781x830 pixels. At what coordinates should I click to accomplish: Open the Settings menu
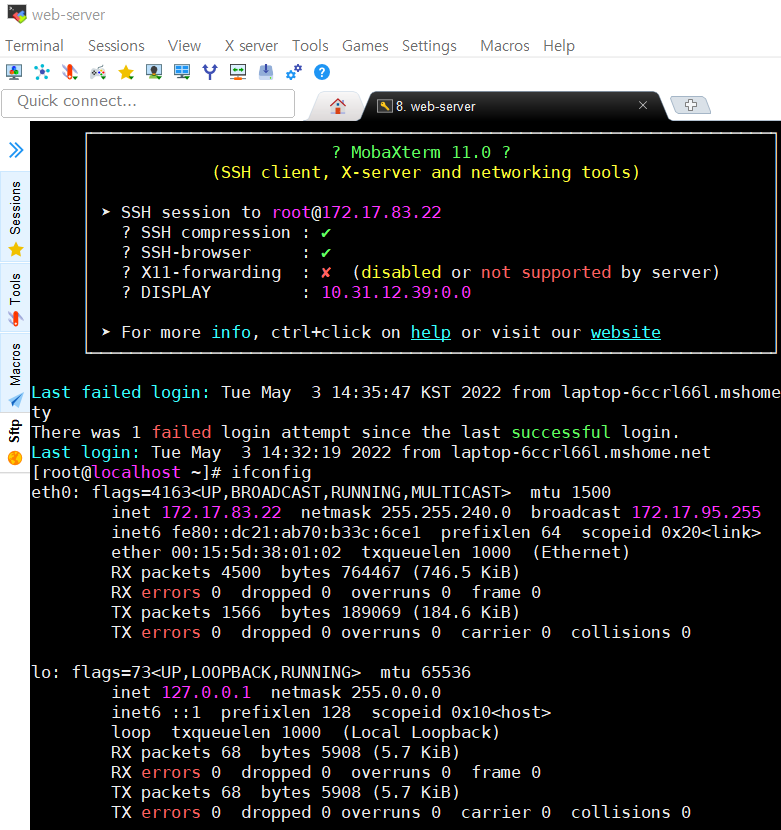(429, 46)
